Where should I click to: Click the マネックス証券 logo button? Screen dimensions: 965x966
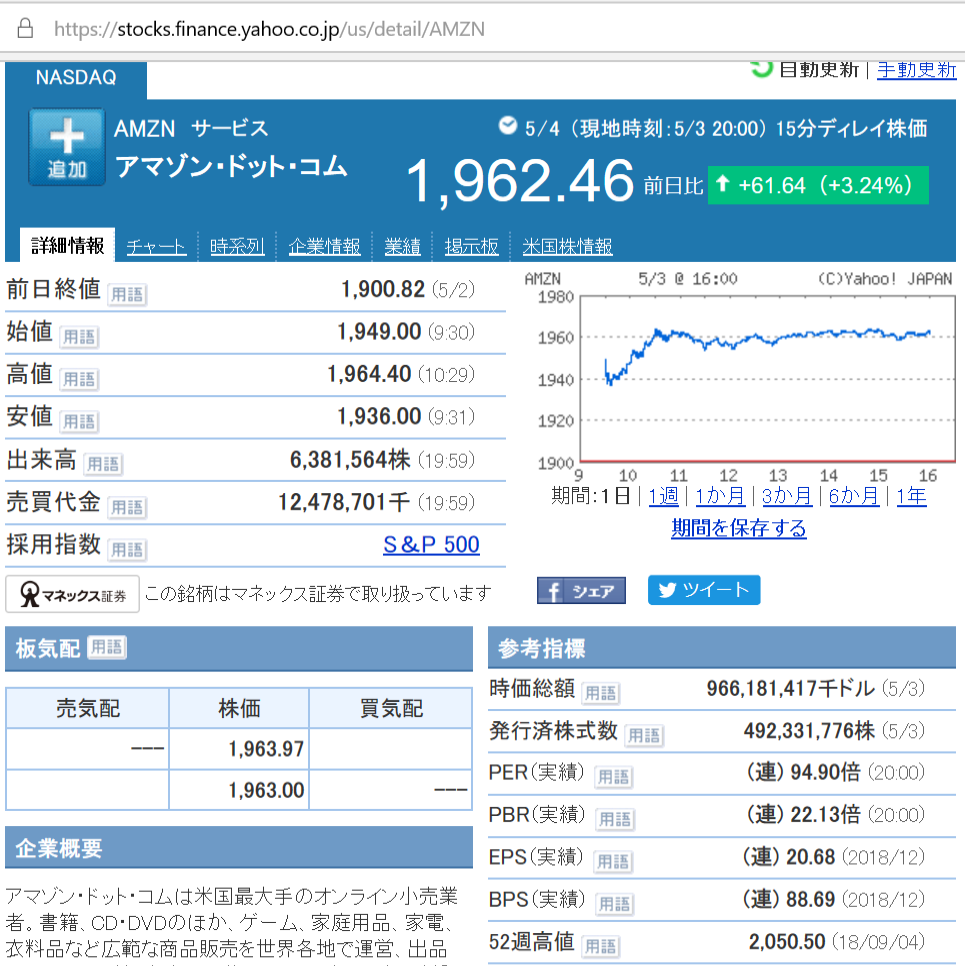[x=73, y=595]
